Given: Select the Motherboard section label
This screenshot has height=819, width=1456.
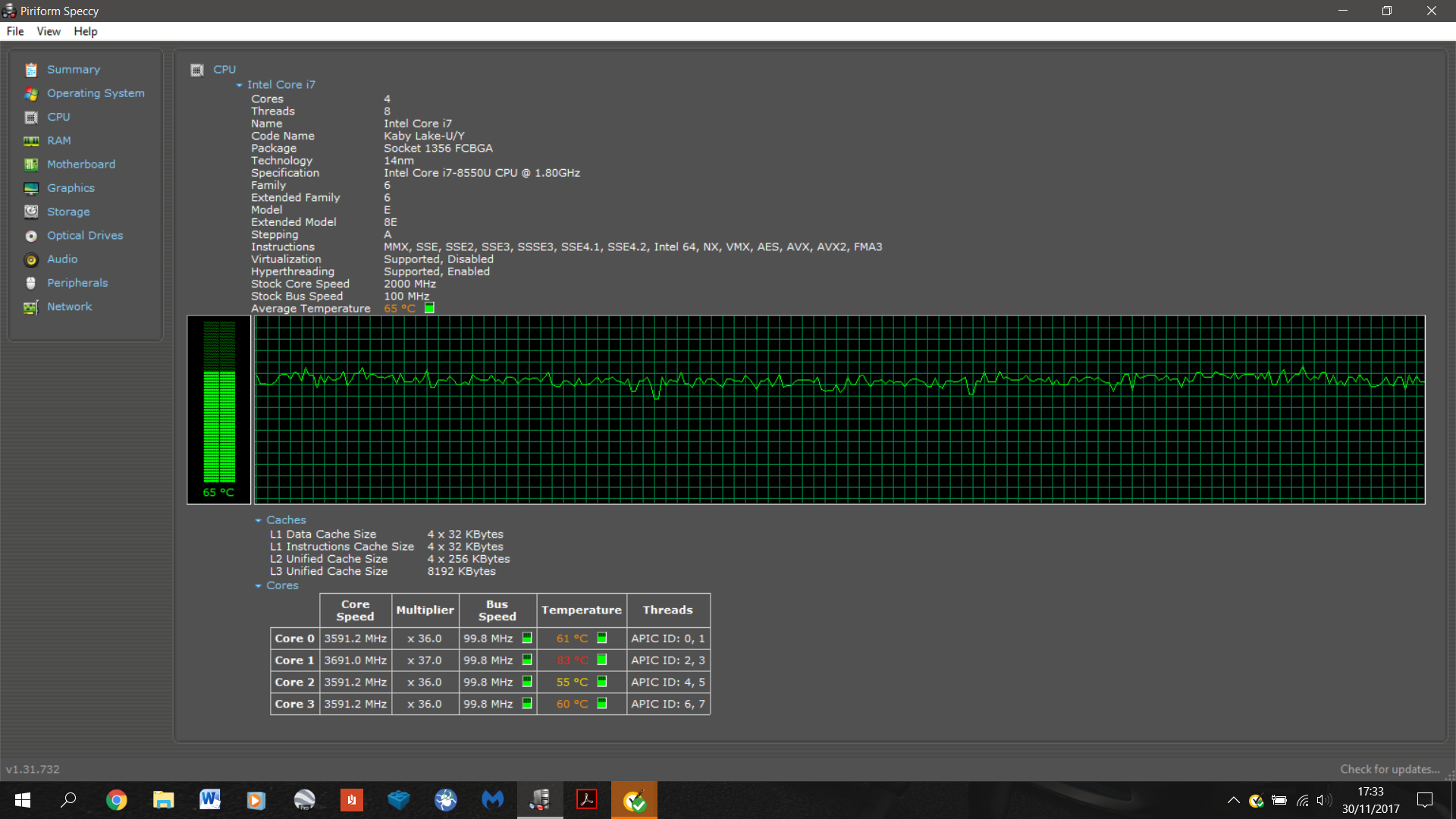Looking at the screenshot, I should (x=81, y=165).
